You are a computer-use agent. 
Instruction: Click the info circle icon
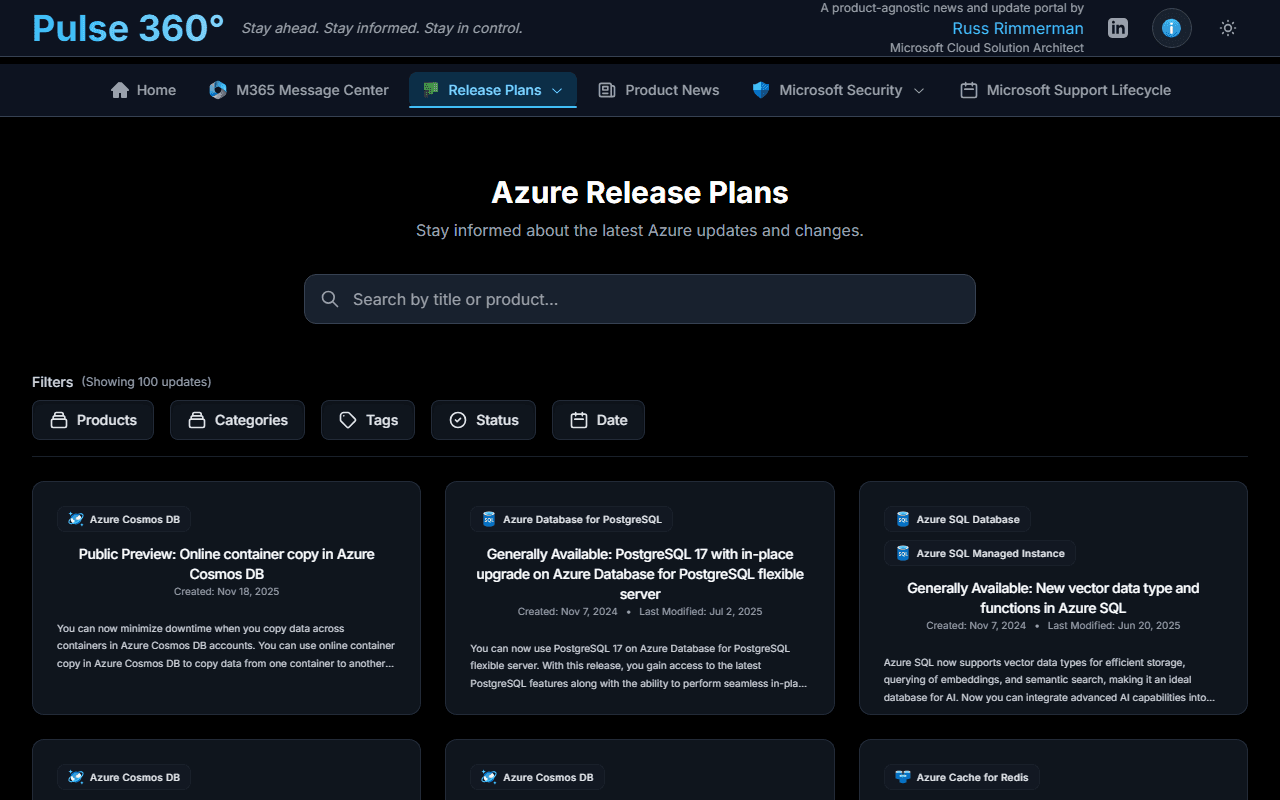pyautogui.click(x=1171, y=28)
